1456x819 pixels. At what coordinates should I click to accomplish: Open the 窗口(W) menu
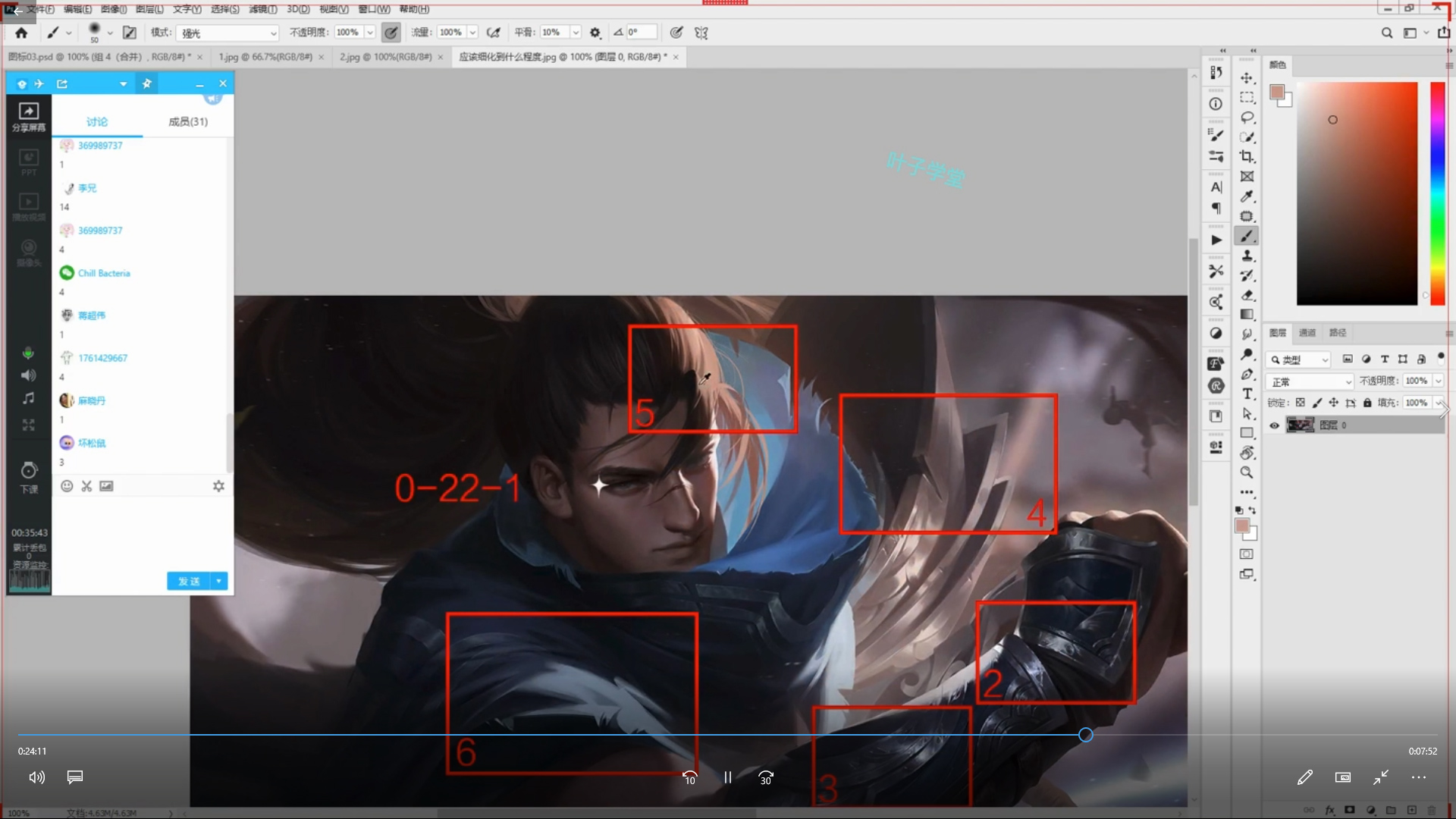[374, 9]
